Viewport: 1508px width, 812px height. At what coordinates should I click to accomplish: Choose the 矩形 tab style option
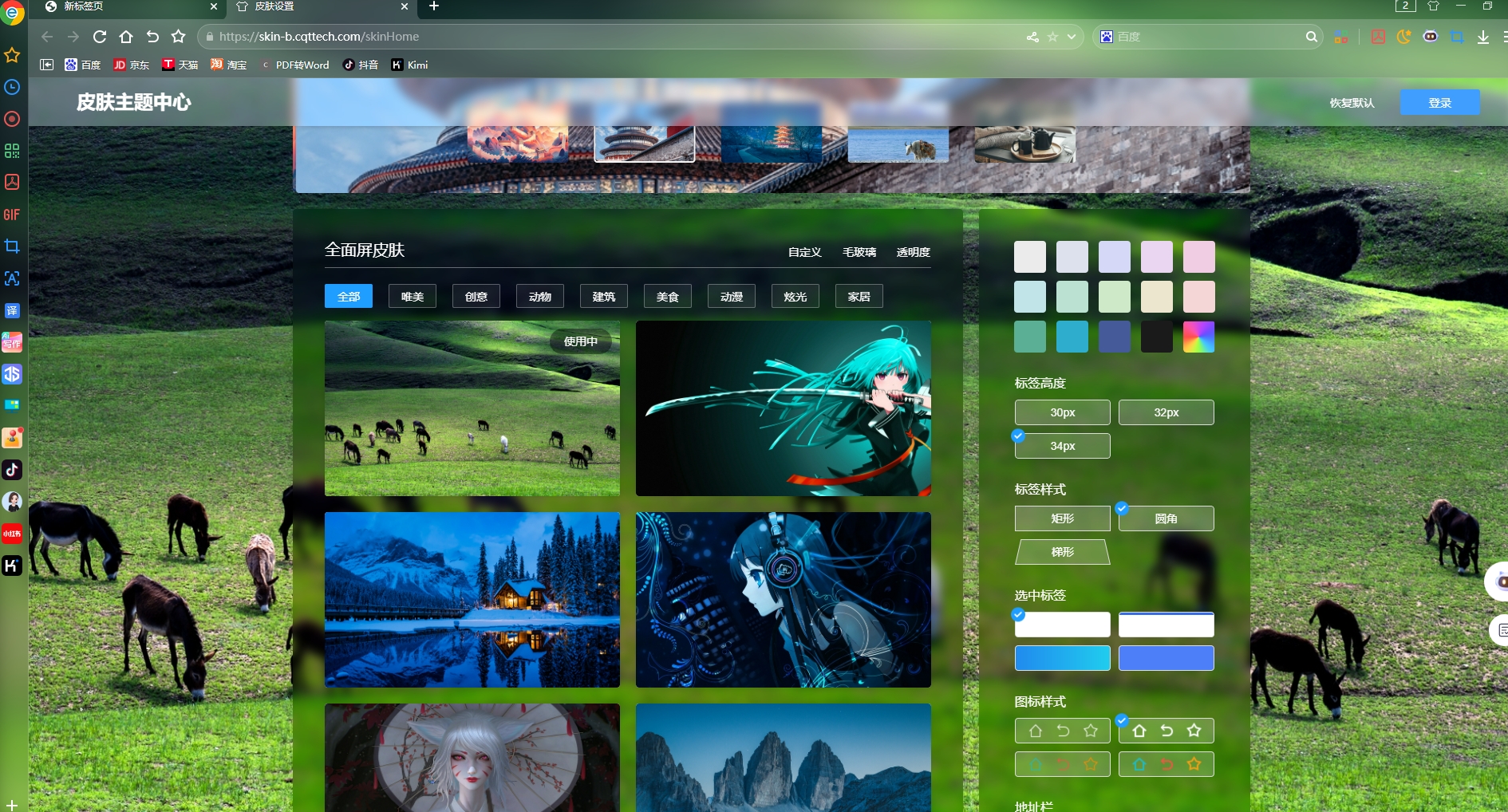tap(1062, 518)
